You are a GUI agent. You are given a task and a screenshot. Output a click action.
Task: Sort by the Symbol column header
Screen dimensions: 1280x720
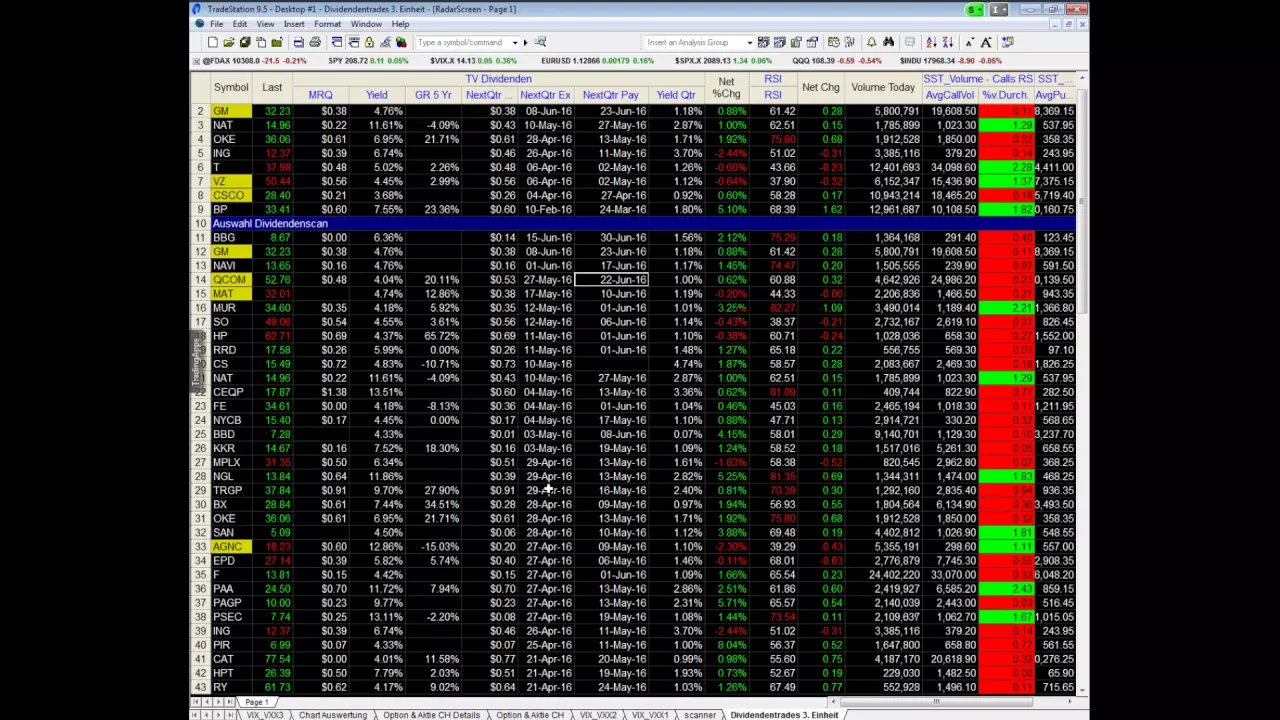coord(230,87)
